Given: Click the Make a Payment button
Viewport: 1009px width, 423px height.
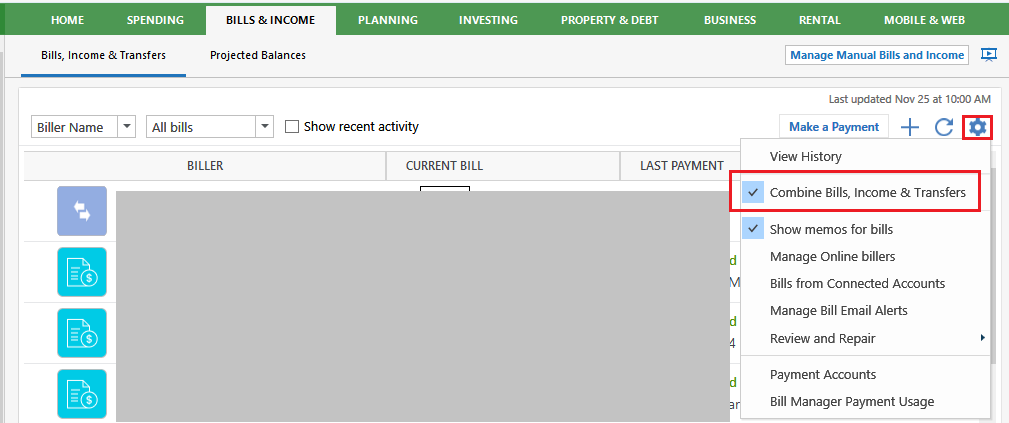Looking at the screenshot, I should [x=834, y=127].
